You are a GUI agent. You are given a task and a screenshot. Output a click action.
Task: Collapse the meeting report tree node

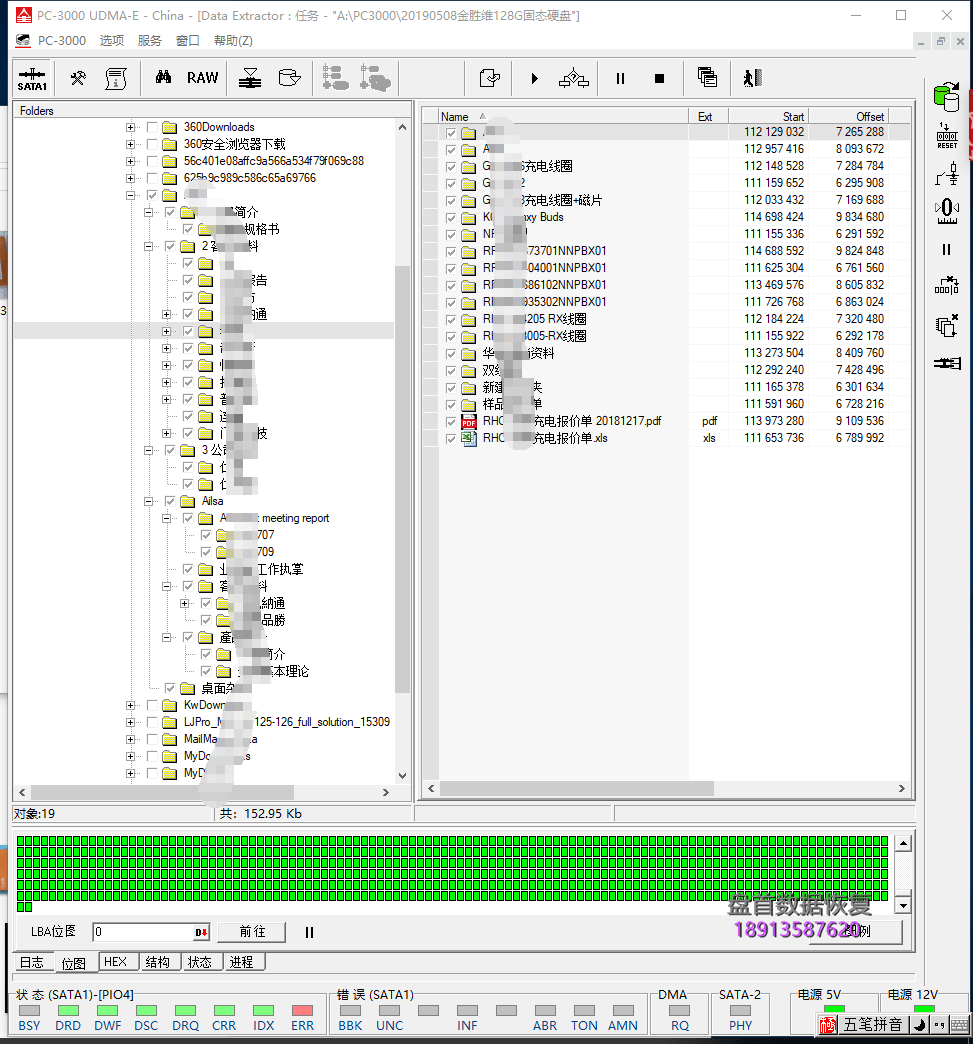pos(166,518)
